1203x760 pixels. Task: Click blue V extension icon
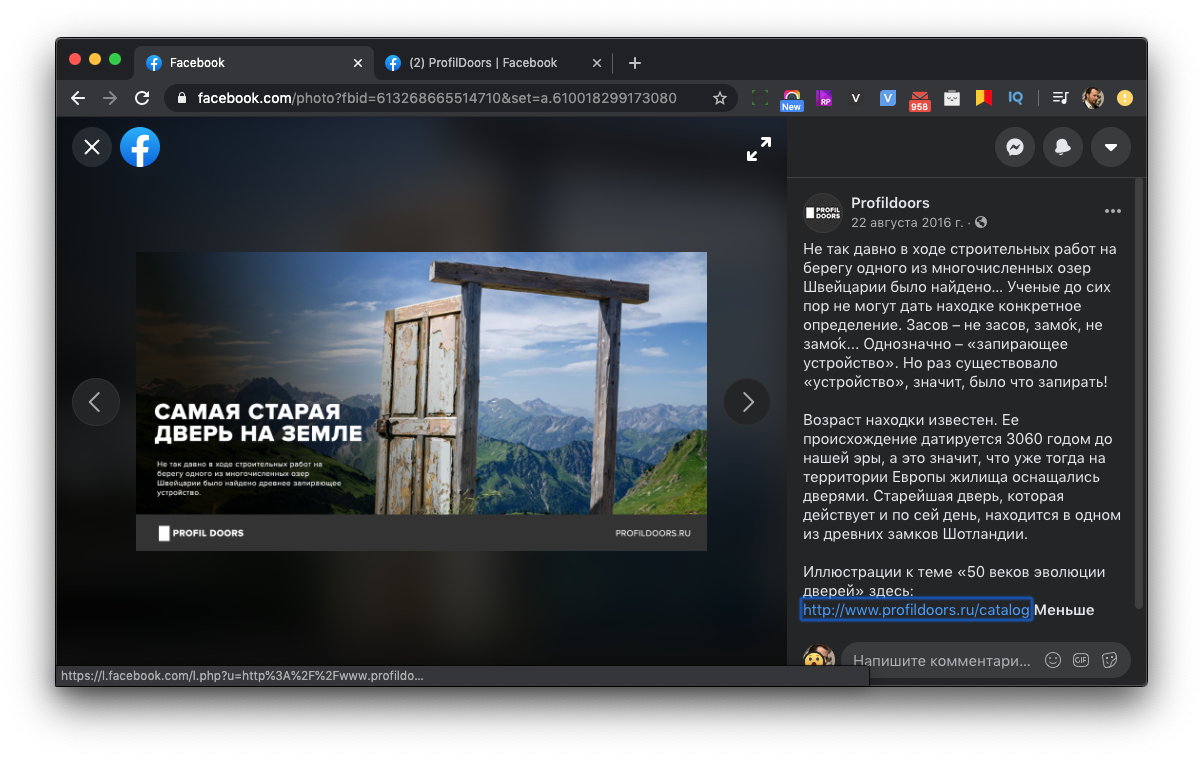coord(888,98)
